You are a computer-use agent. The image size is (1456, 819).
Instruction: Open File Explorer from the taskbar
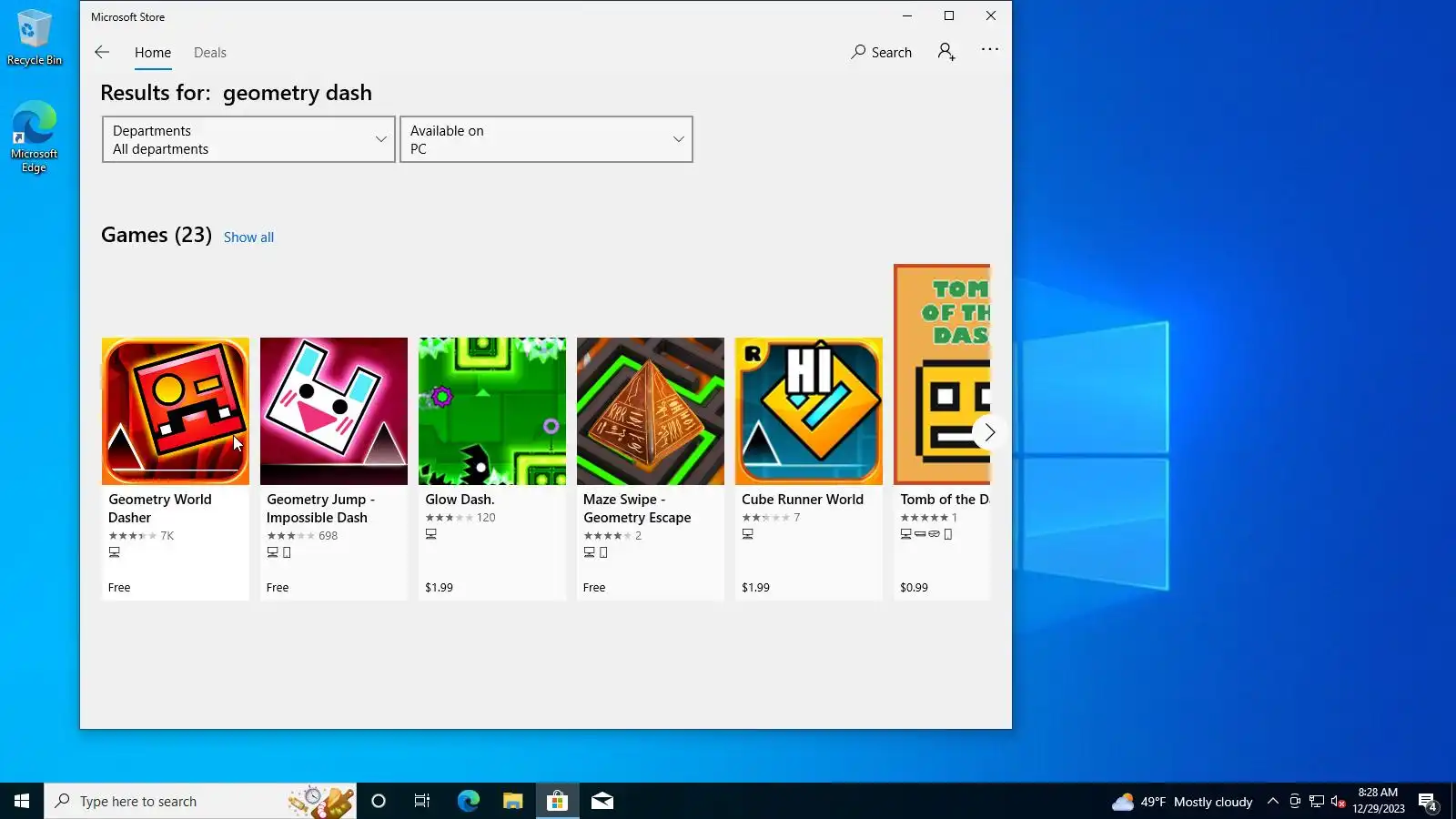[513, 801]
